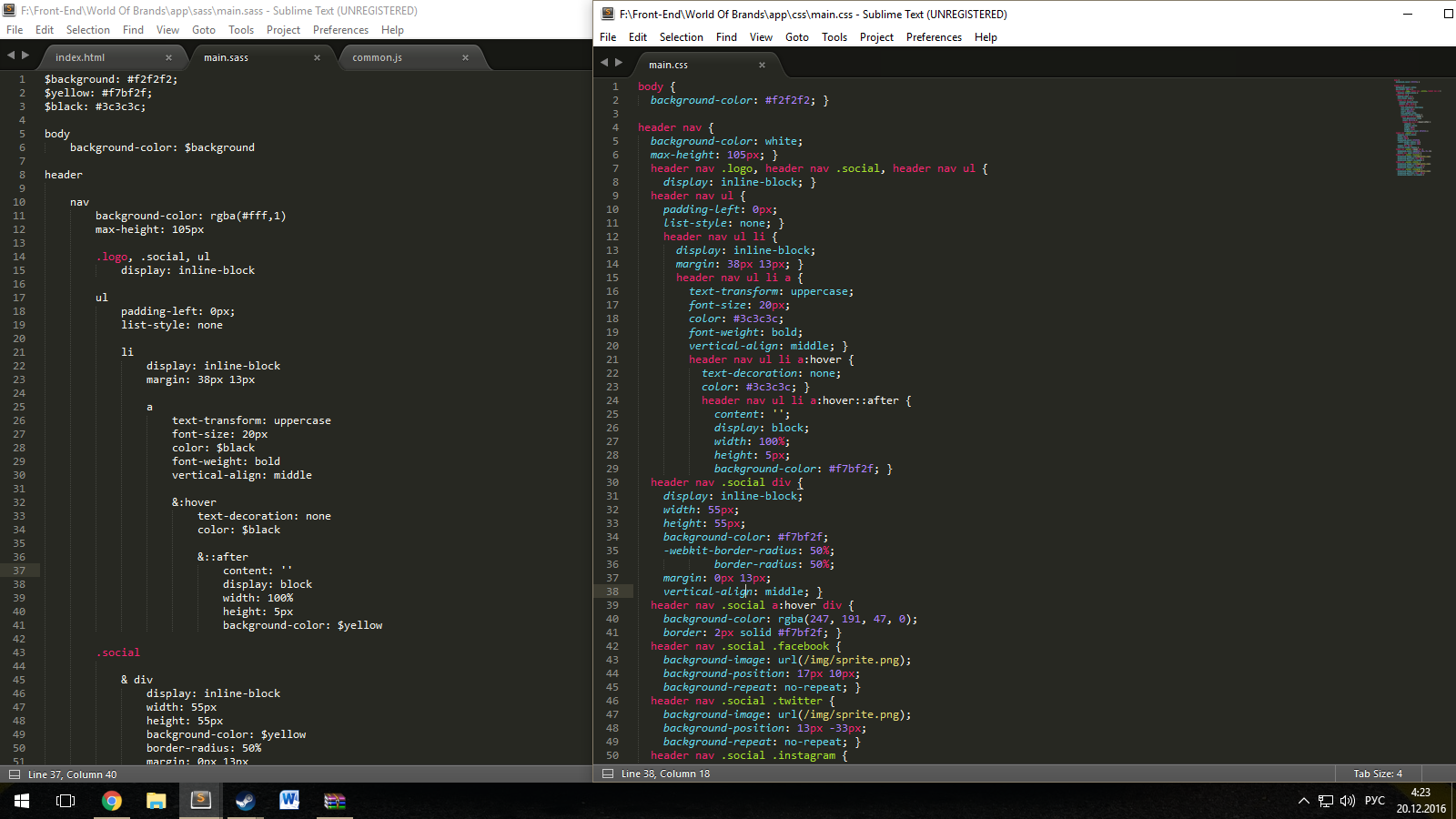The image size is (1456, 819).
Task: Open Preferences menu in left window
Action: point(340,30)
